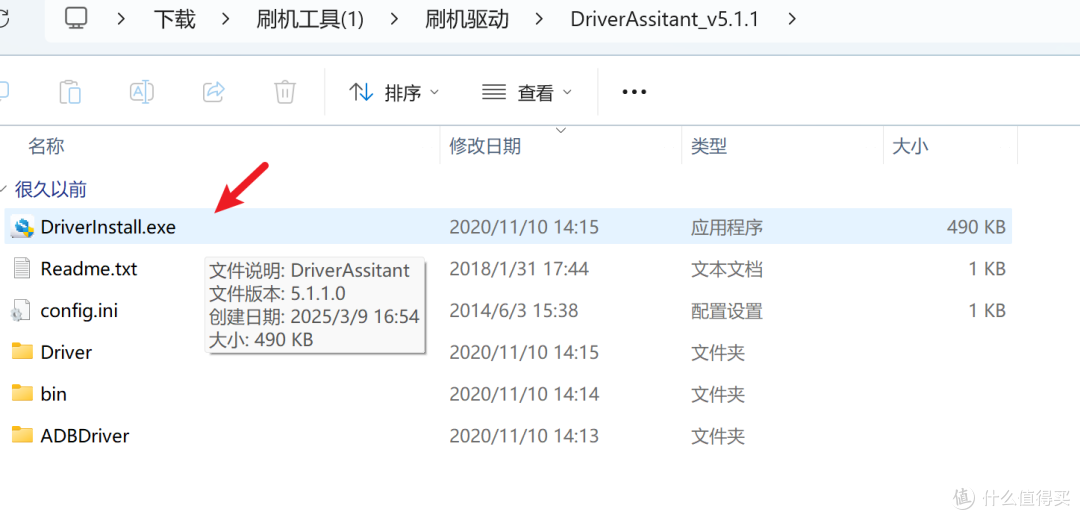Screen dimensions: 1080x520
Task: Click the Paste clipboard toolbar icon
Action: pos(70,92)
